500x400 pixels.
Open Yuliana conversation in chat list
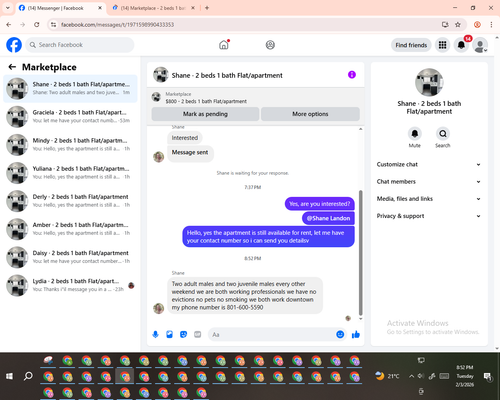(x=70, y=173)
